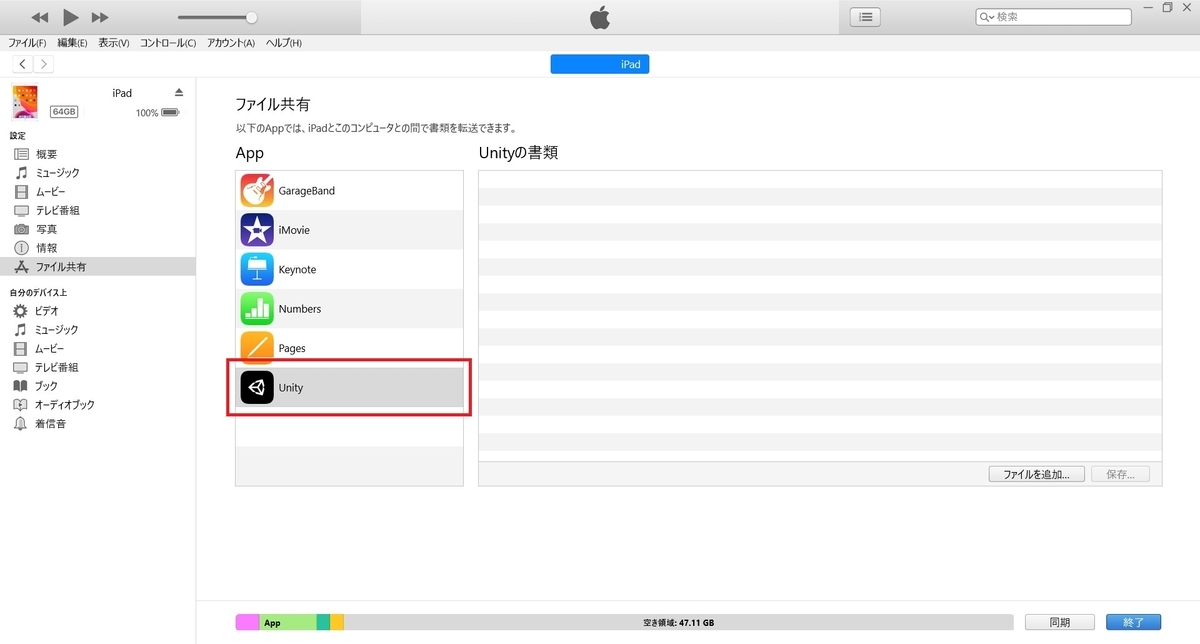The image size is (1200, 644).
Task: Click the 空き領域: 47.11 GB label
Action: [x=678, y=622]
